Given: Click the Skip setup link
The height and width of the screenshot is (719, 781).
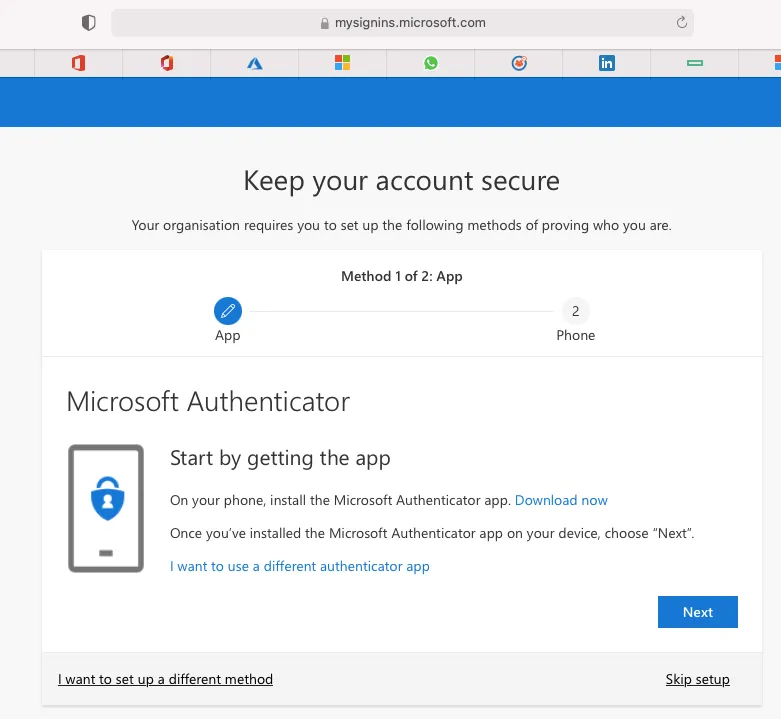Looking at the screenshot, I should click(x=697, y=680).
